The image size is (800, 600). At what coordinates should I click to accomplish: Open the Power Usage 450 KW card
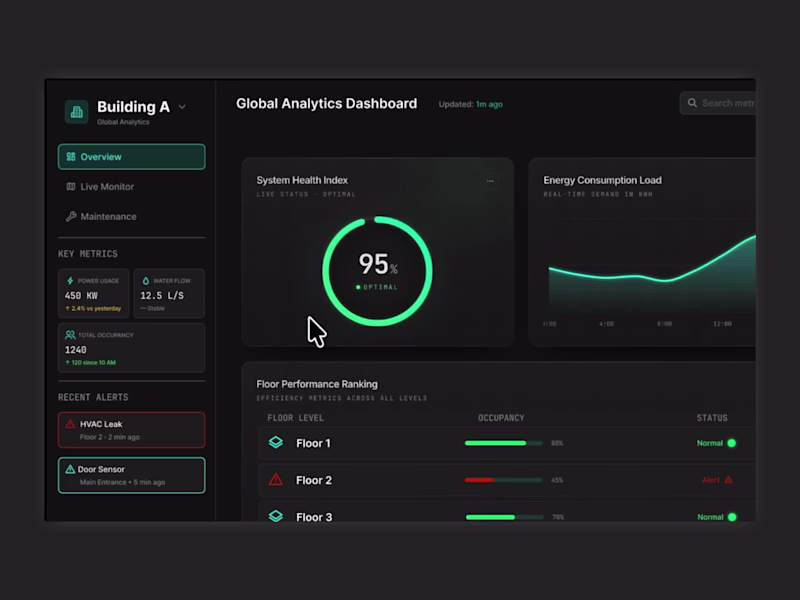93,293
